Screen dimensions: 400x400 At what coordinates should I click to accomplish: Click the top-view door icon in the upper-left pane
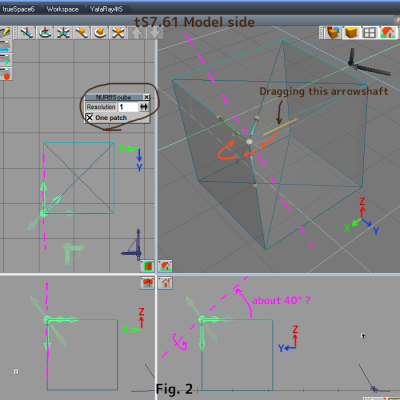(147, 266)
